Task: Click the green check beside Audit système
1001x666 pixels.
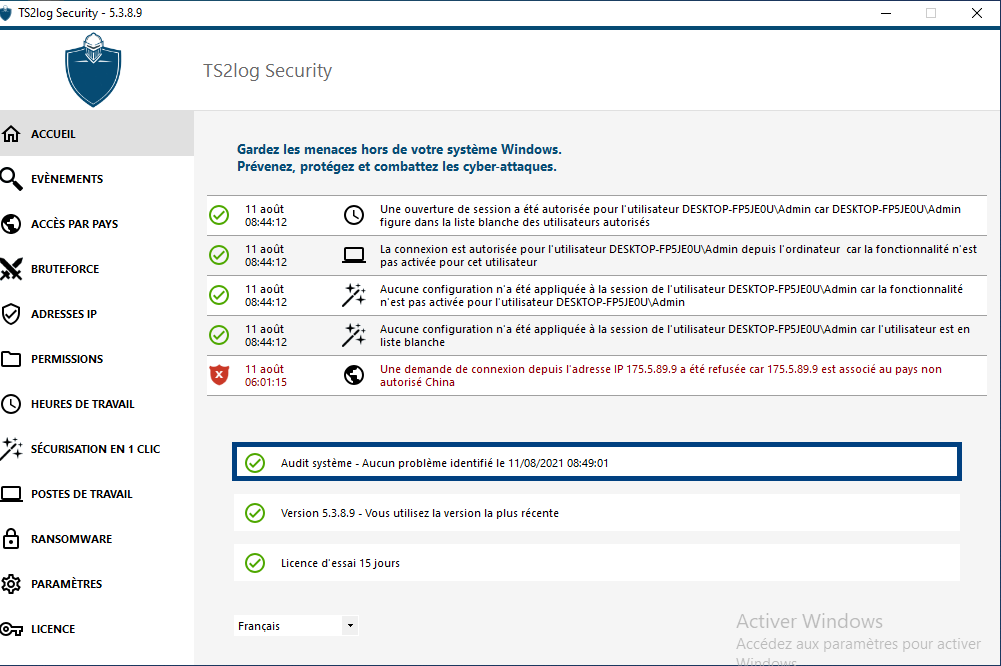Action: point(255,463)
